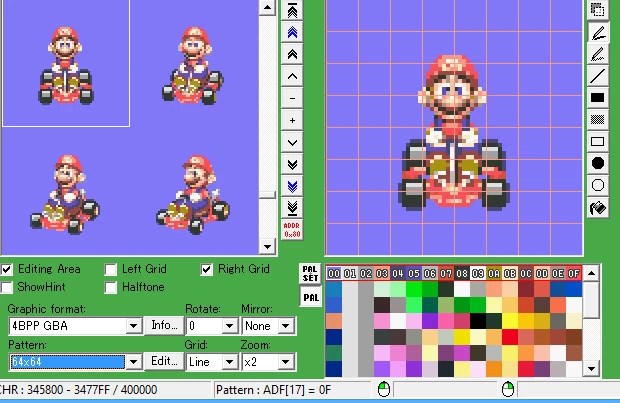Click the CHR address range status text
The image size is (620, 403).
click(x=78, y=390)
